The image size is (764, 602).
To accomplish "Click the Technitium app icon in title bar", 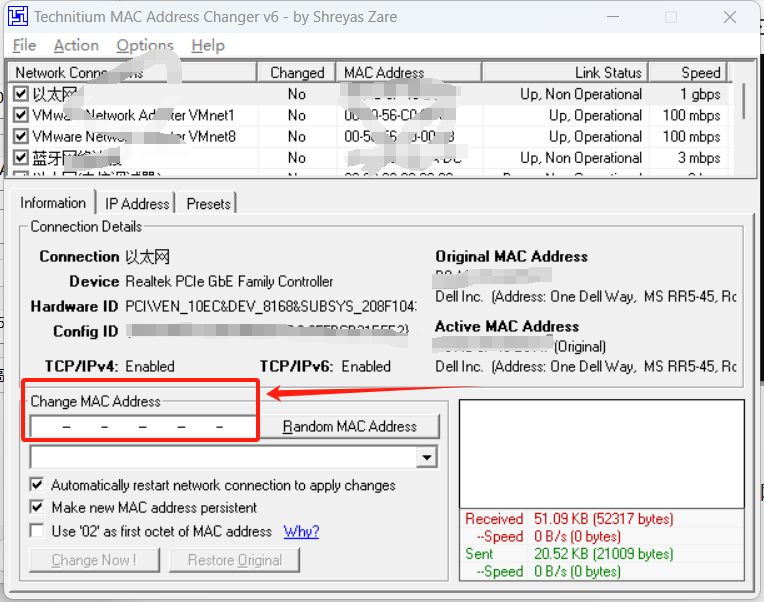I will 18,17.
